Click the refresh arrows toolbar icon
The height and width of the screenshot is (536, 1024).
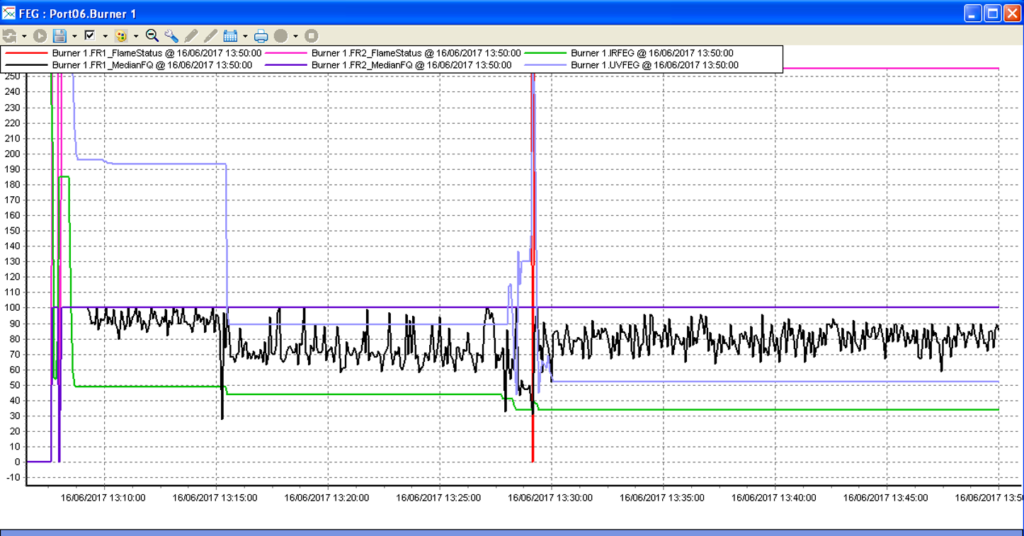click(x=9, y=36)
